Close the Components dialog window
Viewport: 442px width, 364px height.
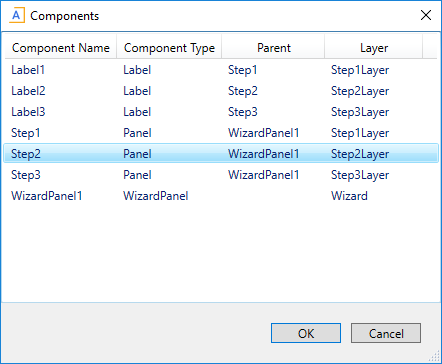pyautogui.click(x=426, y=15)
